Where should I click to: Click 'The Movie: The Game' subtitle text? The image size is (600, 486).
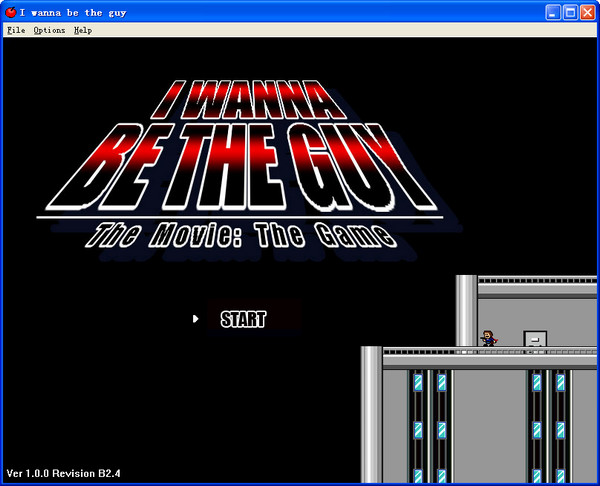tap(238, 236)
